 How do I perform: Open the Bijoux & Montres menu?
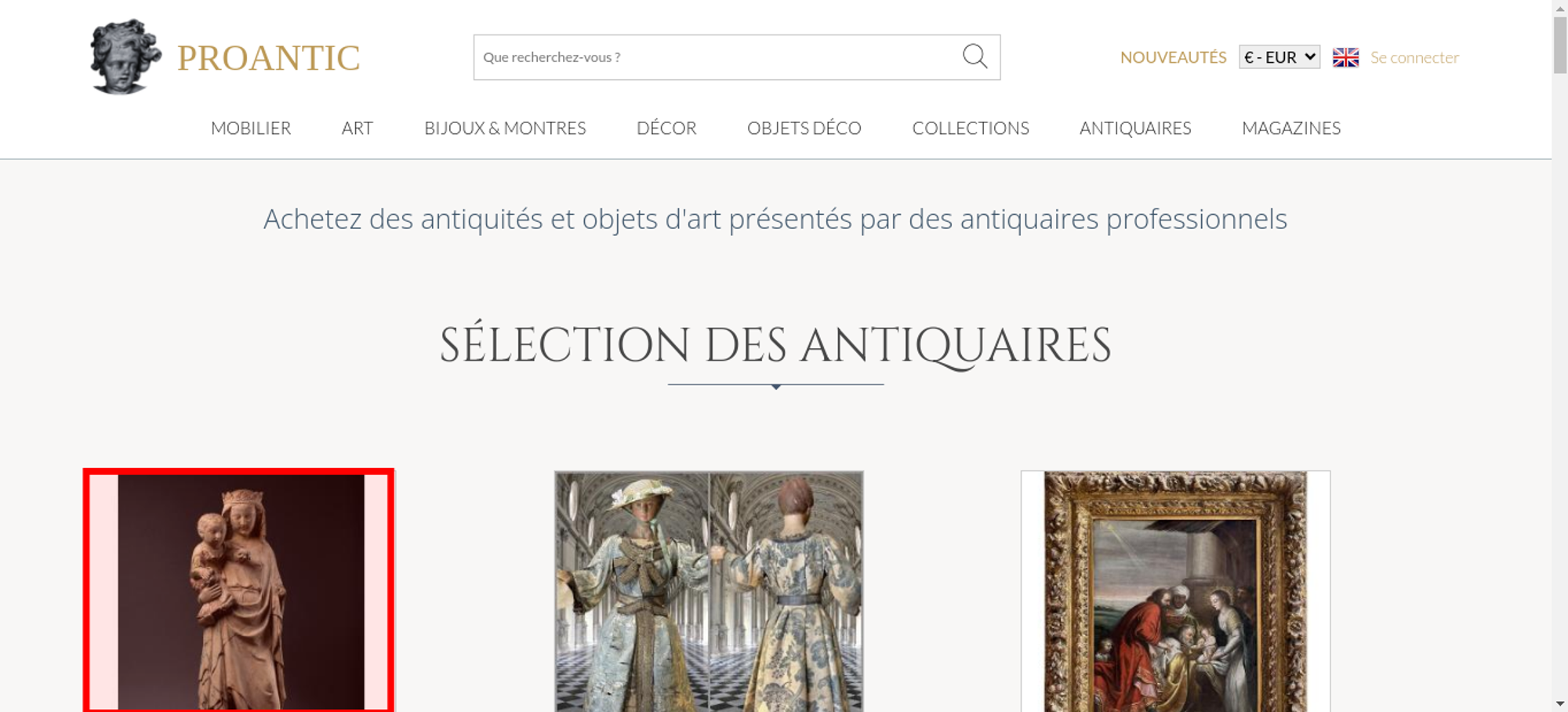pos(505,128)
